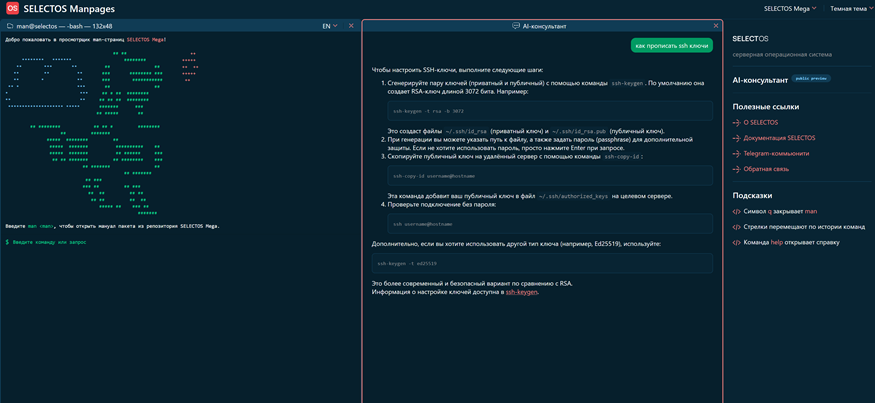This screenshot has width=875, height=403.
Task: Click the chat bubble icon beside AI-консультант
Action: [515, 26]
